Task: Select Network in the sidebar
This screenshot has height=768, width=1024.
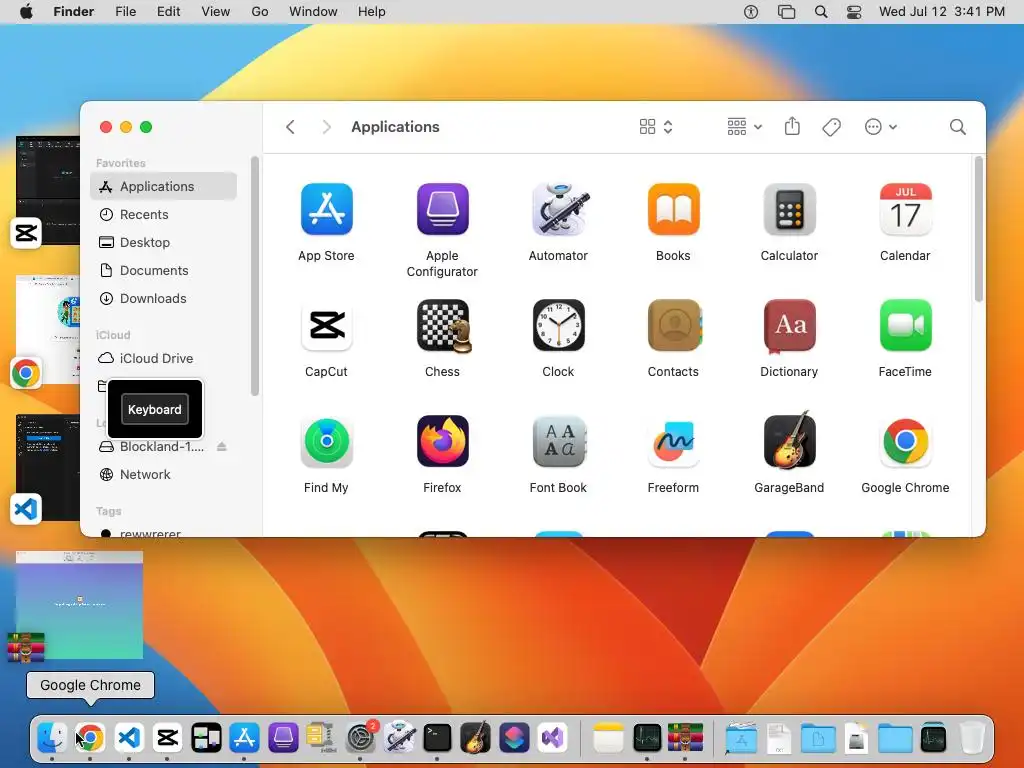Action: click(x=163, y=475)
